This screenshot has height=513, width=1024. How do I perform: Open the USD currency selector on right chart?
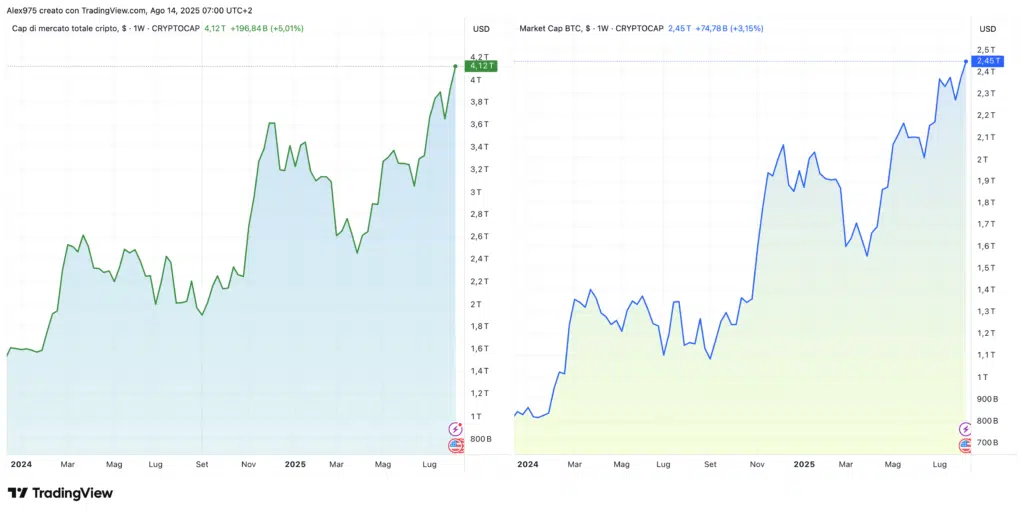coord(987,28)
